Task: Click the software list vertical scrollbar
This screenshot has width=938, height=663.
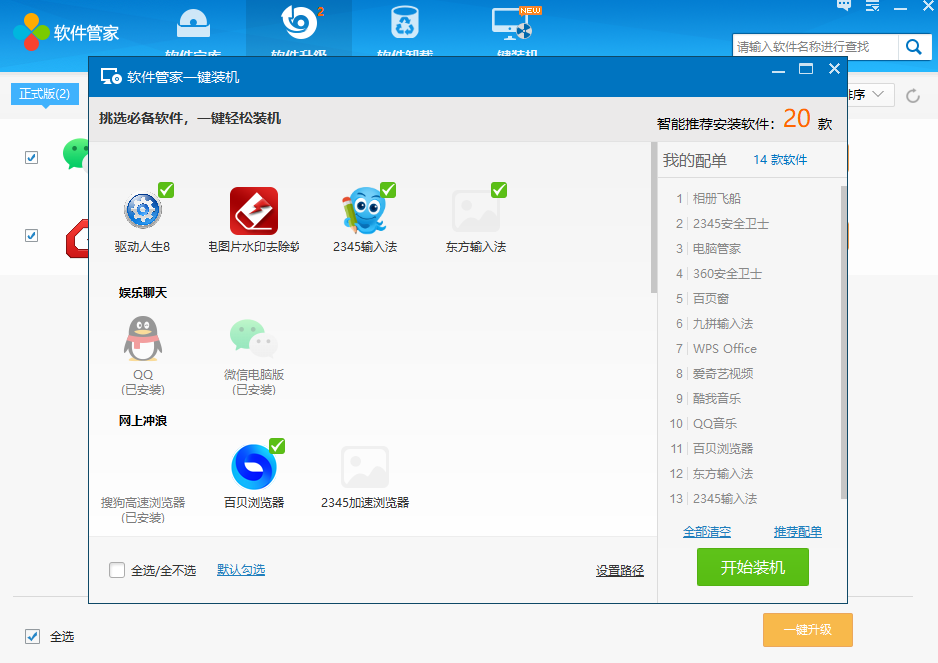Action: (653, 220)
